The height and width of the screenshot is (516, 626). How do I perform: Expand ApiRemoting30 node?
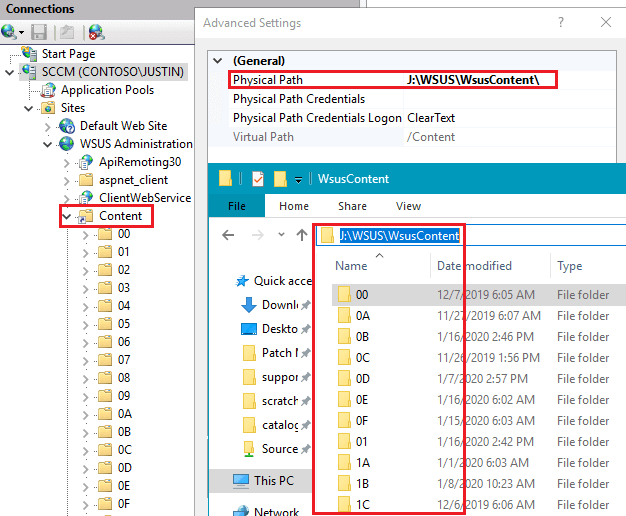pyautogui.click(x=66, y=163)
